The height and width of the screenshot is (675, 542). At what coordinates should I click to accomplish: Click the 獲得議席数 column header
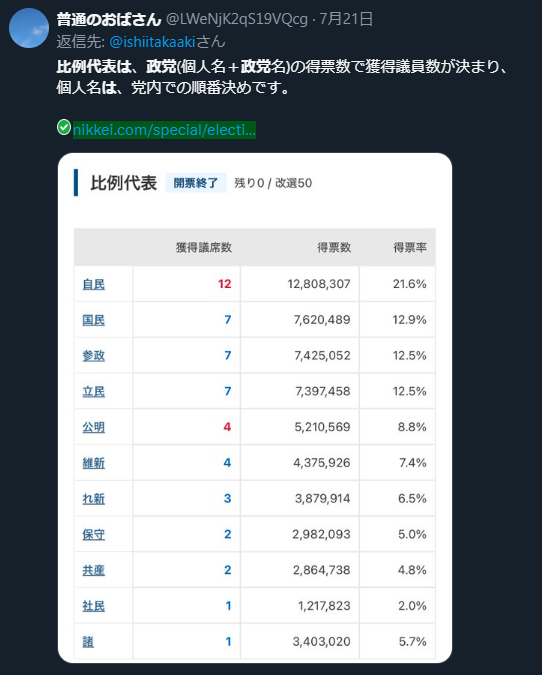coord(204,248)
